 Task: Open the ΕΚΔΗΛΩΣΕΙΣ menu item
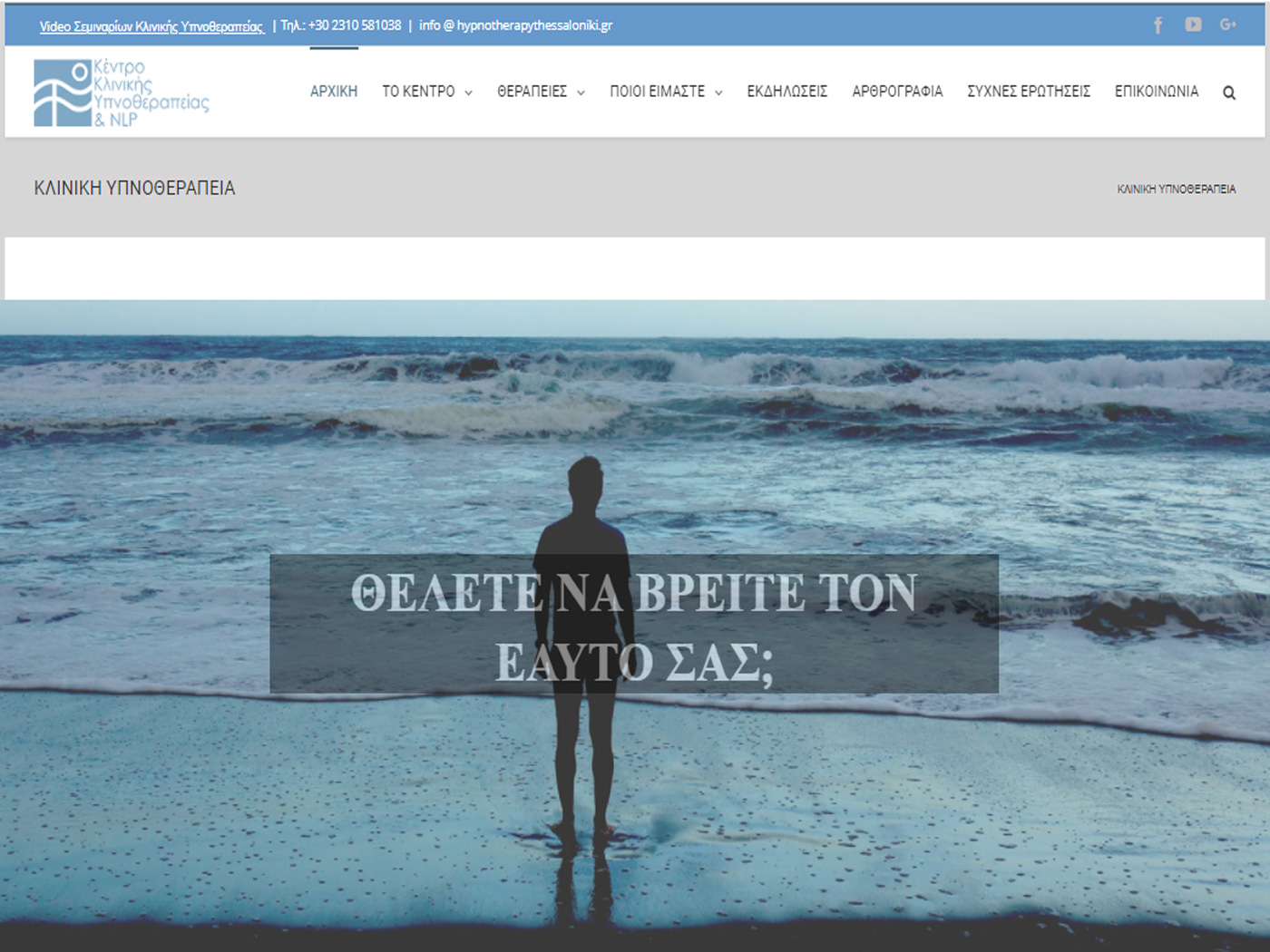(x=786, y=92)
